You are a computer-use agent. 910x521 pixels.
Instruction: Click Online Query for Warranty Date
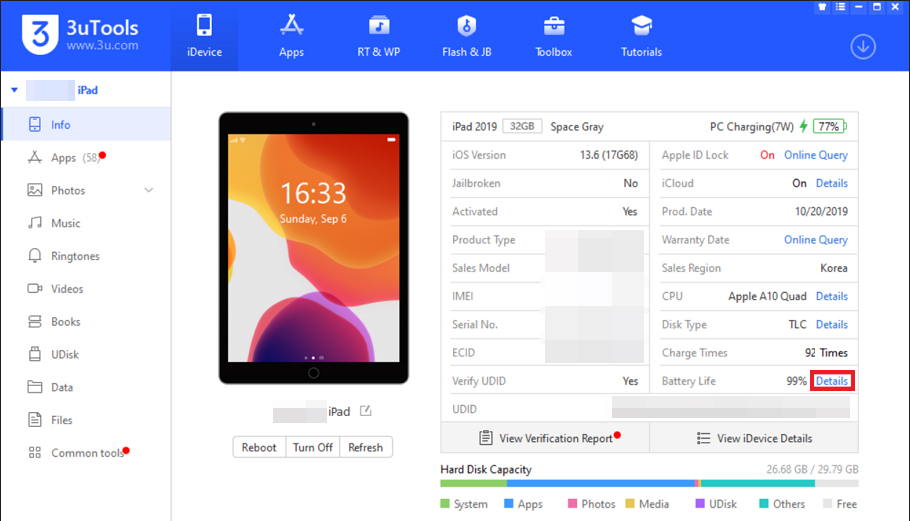click(815, 240)
